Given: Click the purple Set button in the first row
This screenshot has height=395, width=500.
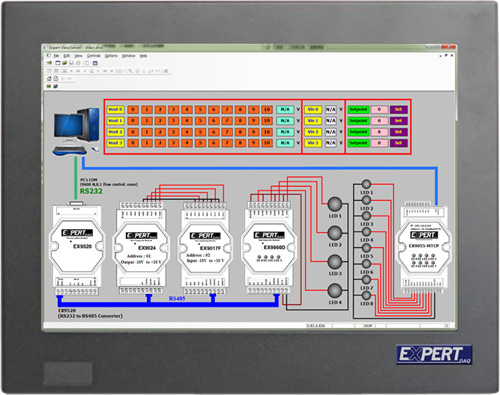Looking at the screenshot, I should (398, 109).
